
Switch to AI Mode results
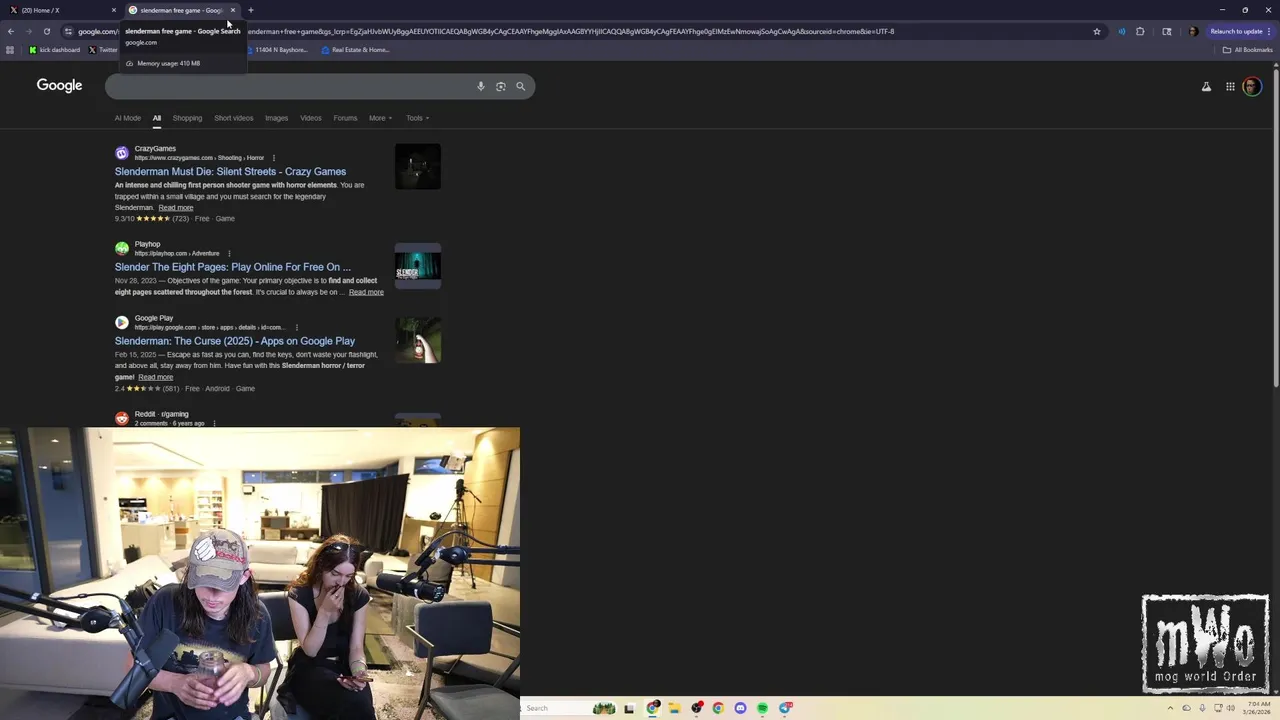tap(128, 118)
